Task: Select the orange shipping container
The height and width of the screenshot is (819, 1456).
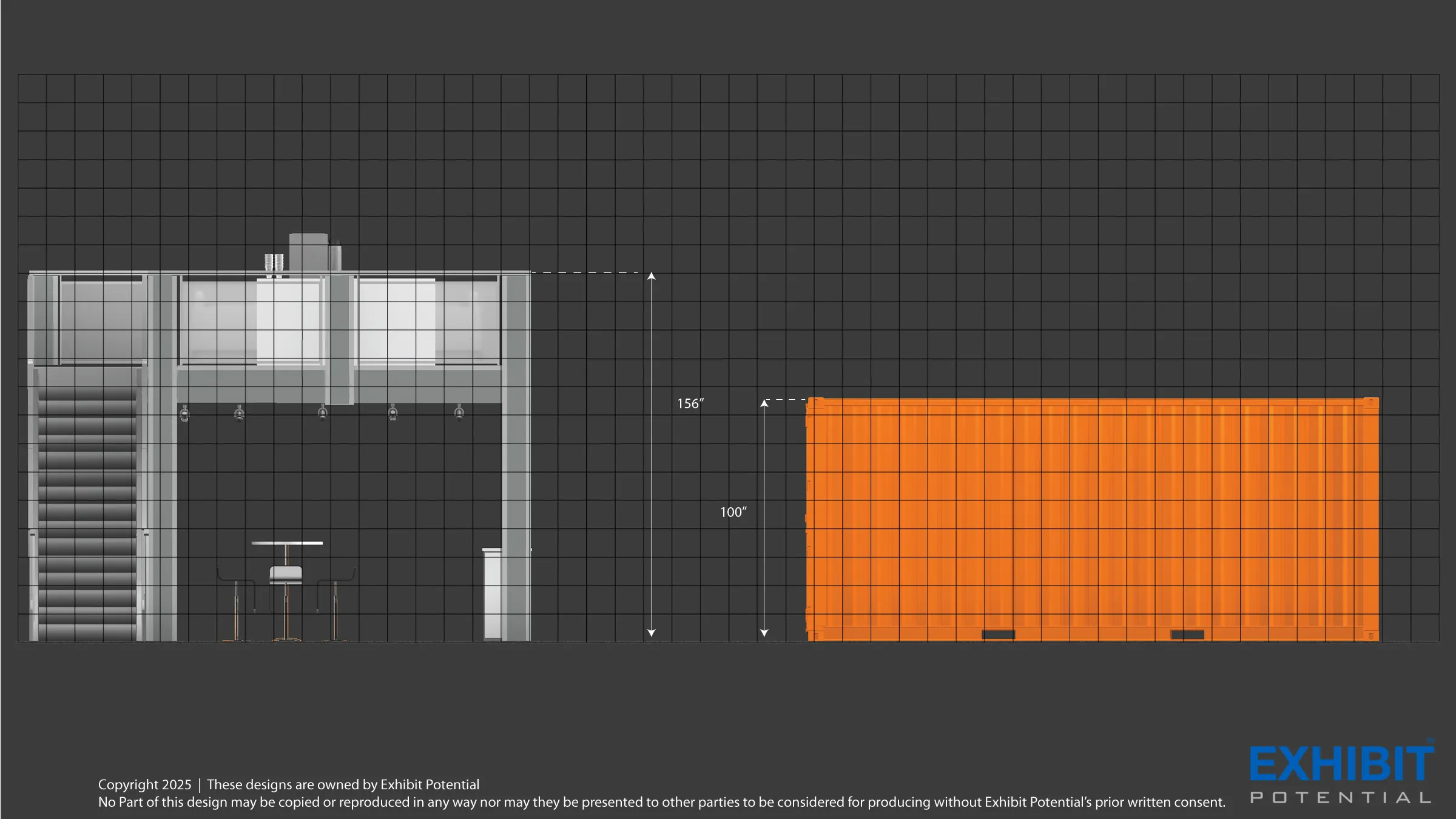Action: coord(1092,519)
